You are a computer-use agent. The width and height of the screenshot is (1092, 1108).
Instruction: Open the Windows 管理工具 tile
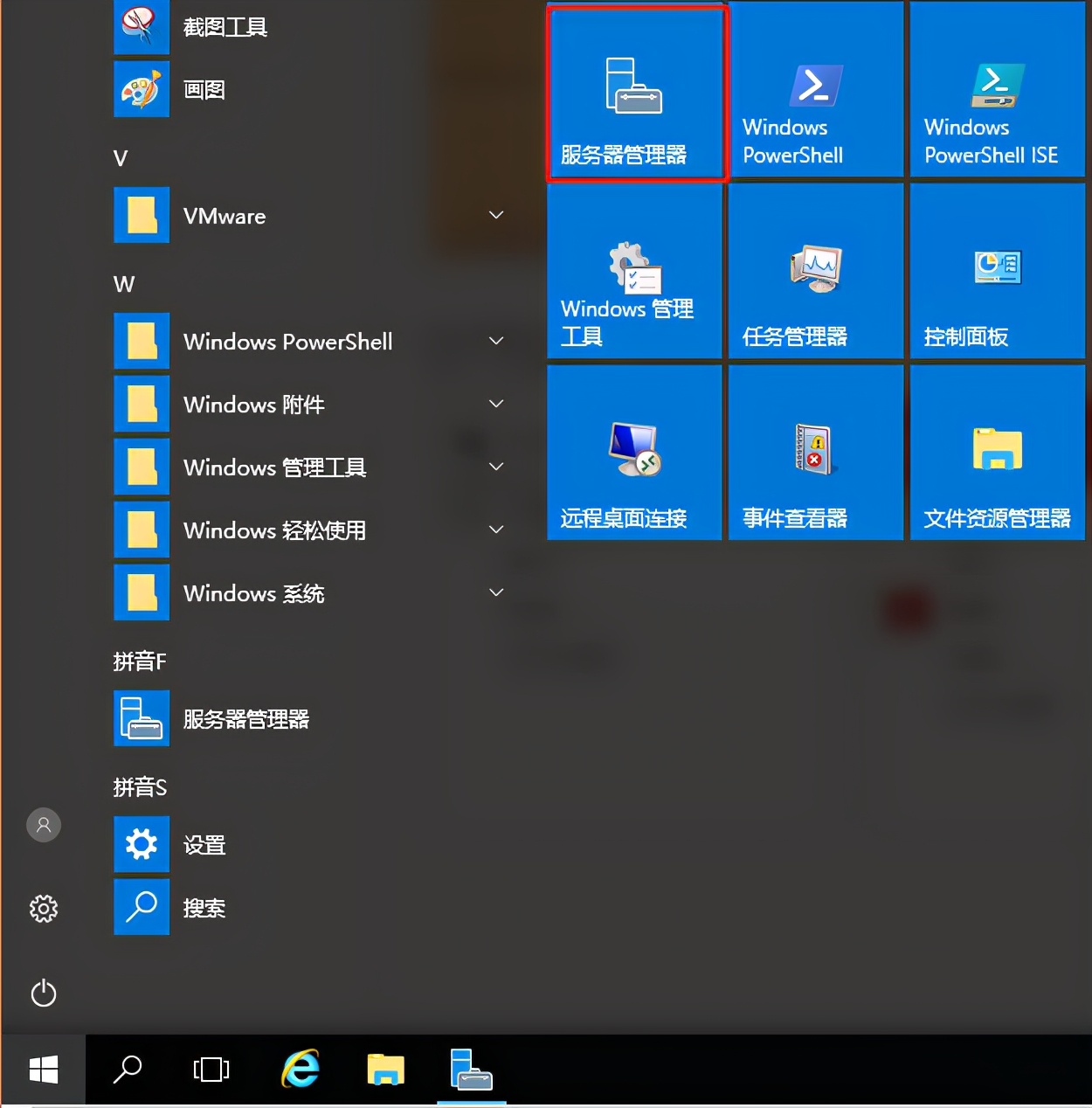point(635,271)
